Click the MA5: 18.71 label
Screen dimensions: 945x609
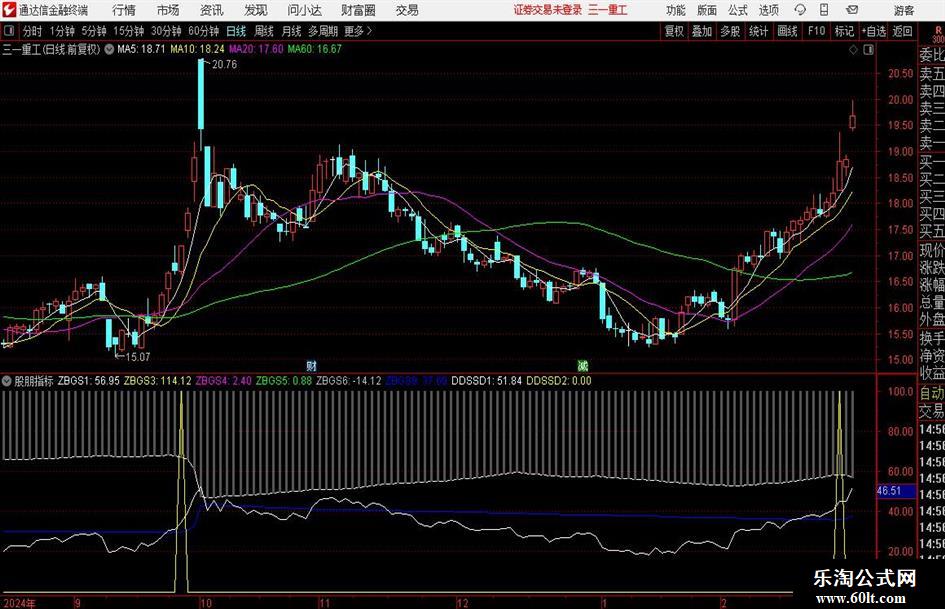(x=141, y=49)
